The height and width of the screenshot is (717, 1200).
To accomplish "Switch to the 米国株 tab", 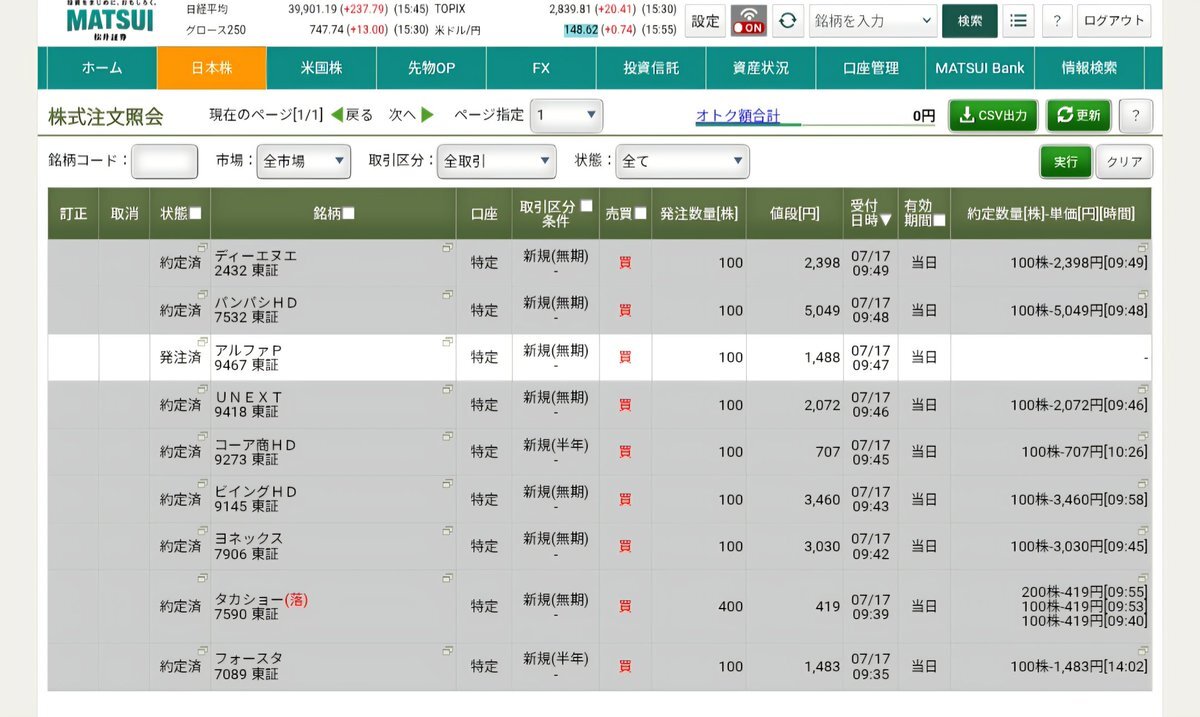I will [321, 68].
